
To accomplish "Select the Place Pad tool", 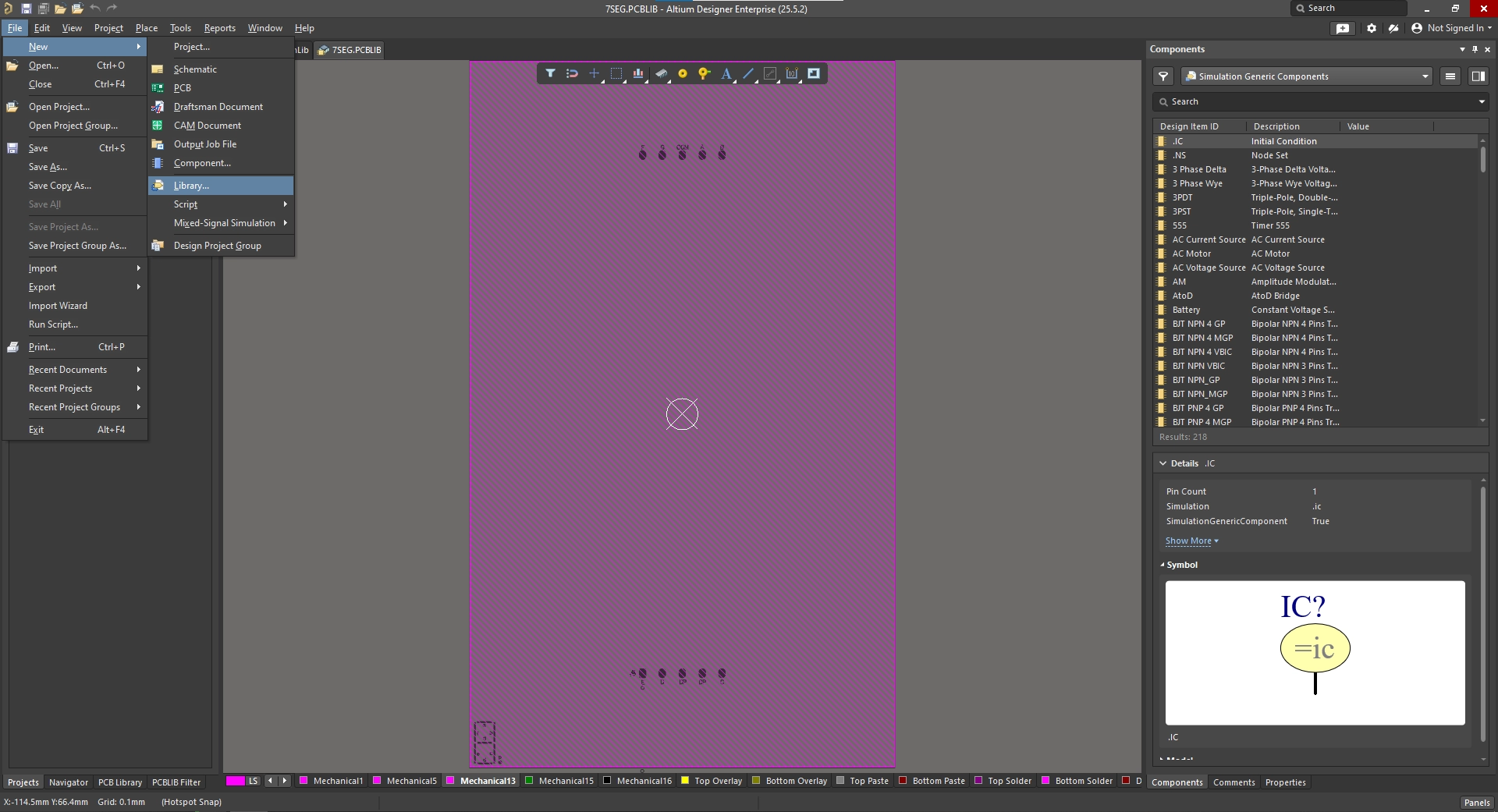I will pyautogui.click(x=683, y=73).
